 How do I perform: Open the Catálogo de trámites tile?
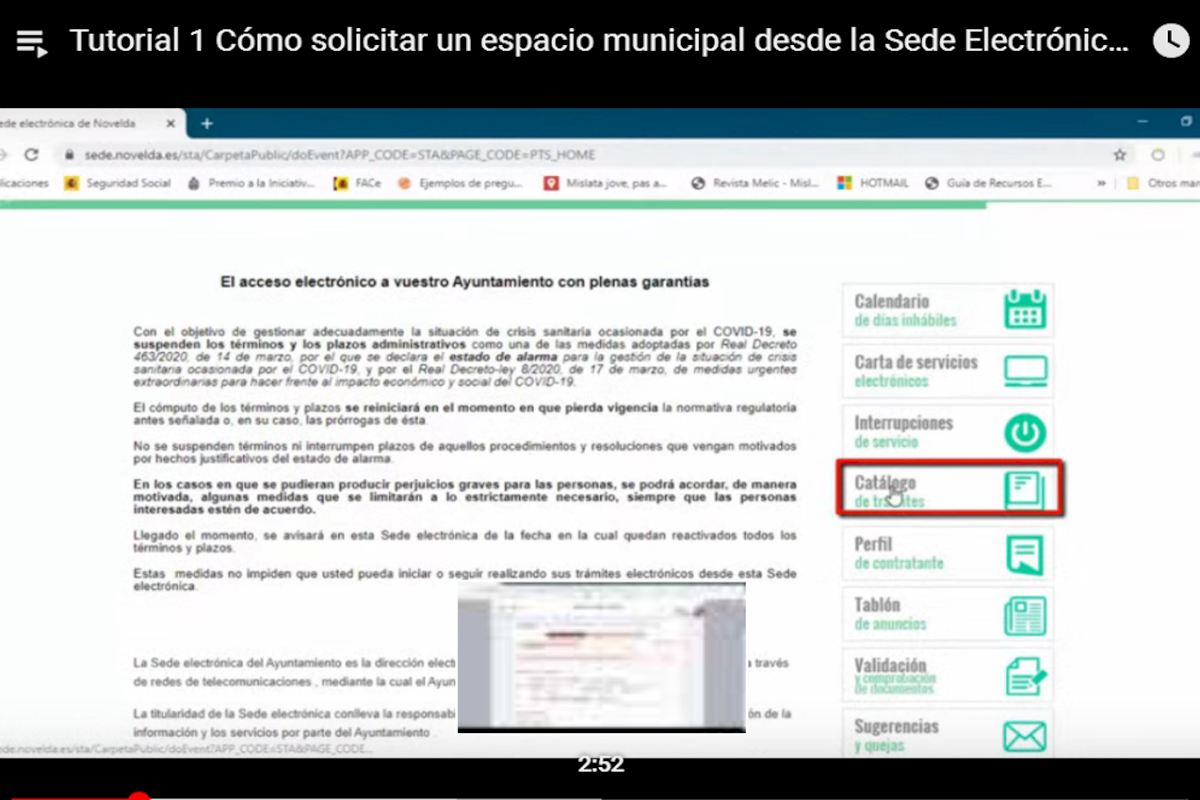(x=949, y=490)
